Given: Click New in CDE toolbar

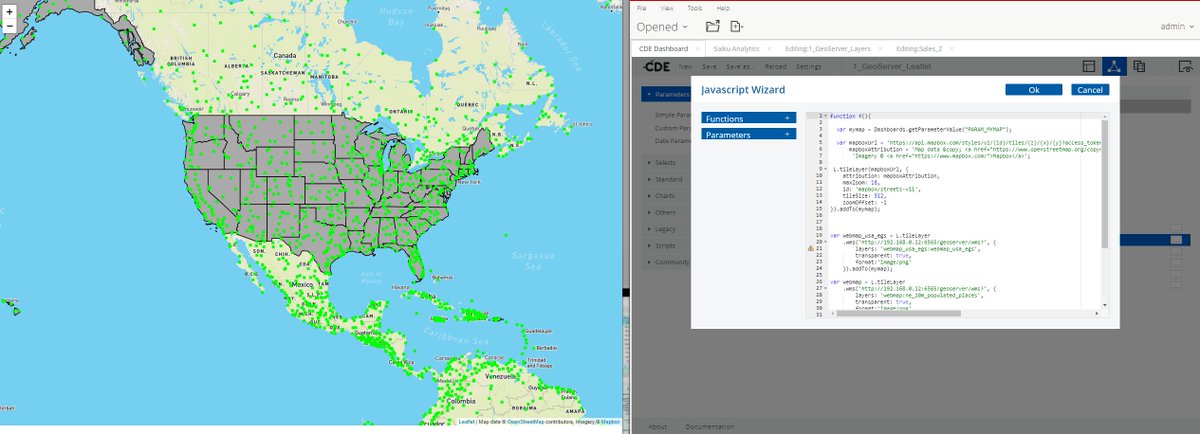Looking at the screenshot, I should click(686, 66).
